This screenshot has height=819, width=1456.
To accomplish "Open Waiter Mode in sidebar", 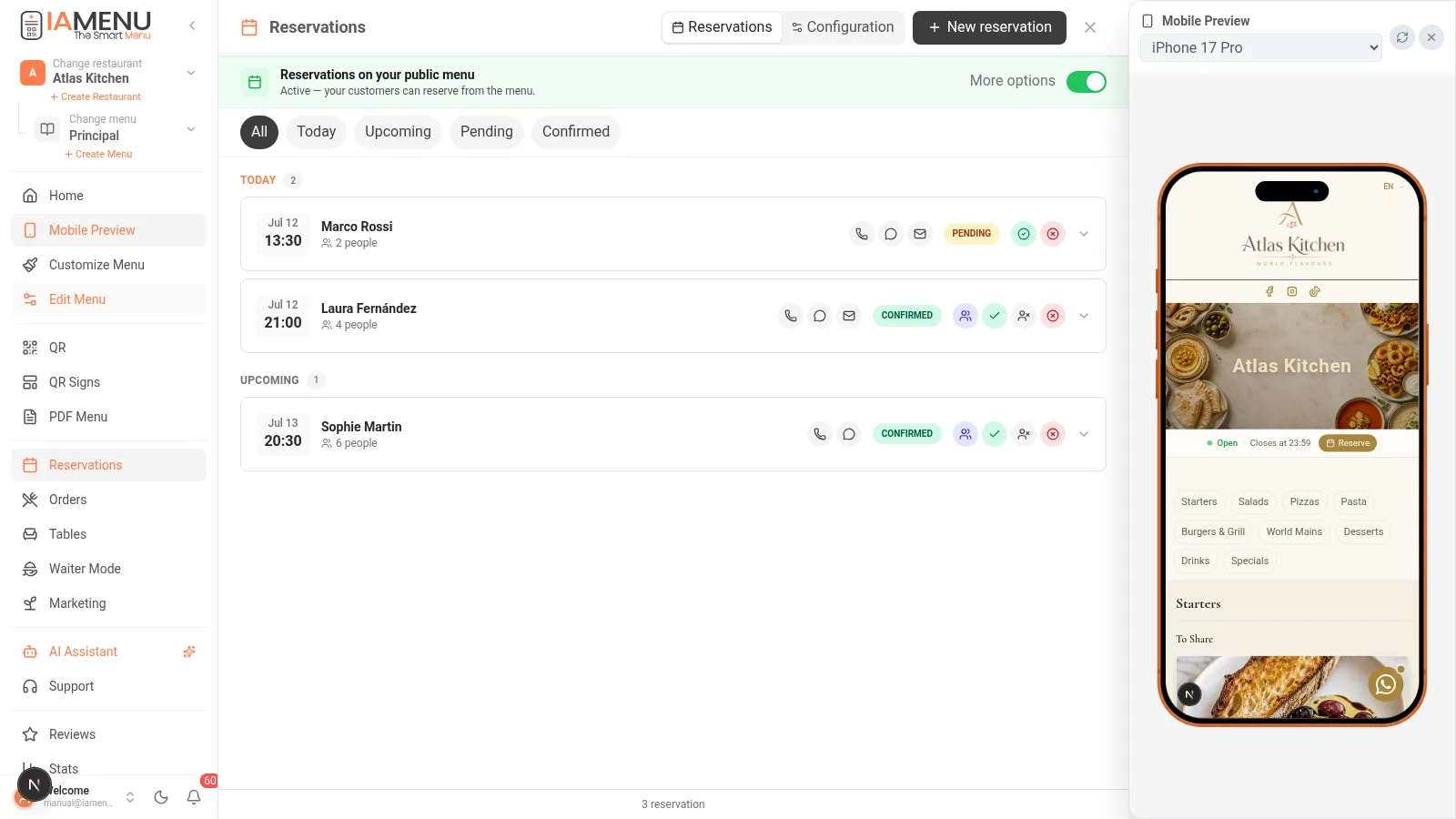I will [x=109, y=569].
